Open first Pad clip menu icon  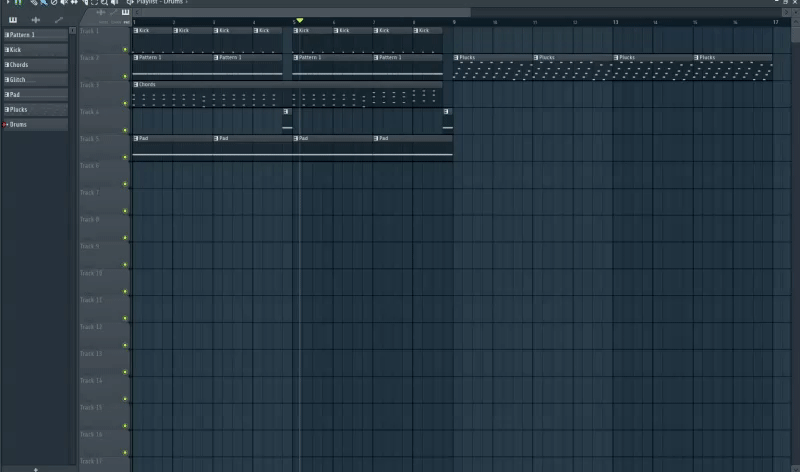pyautogui.click(x=136, y=138)
